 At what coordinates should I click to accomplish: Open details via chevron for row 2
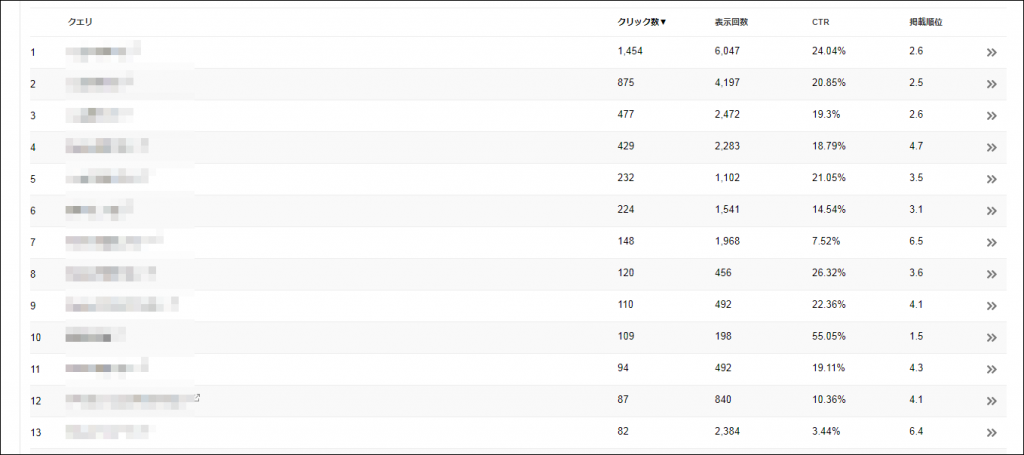click(x=991, y=84)
